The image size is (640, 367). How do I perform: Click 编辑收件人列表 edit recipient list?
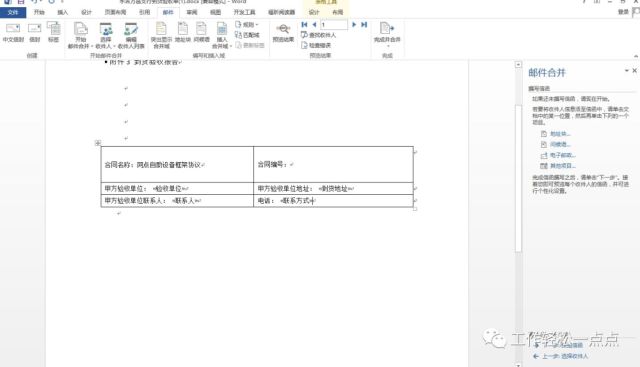coord(131,35)
